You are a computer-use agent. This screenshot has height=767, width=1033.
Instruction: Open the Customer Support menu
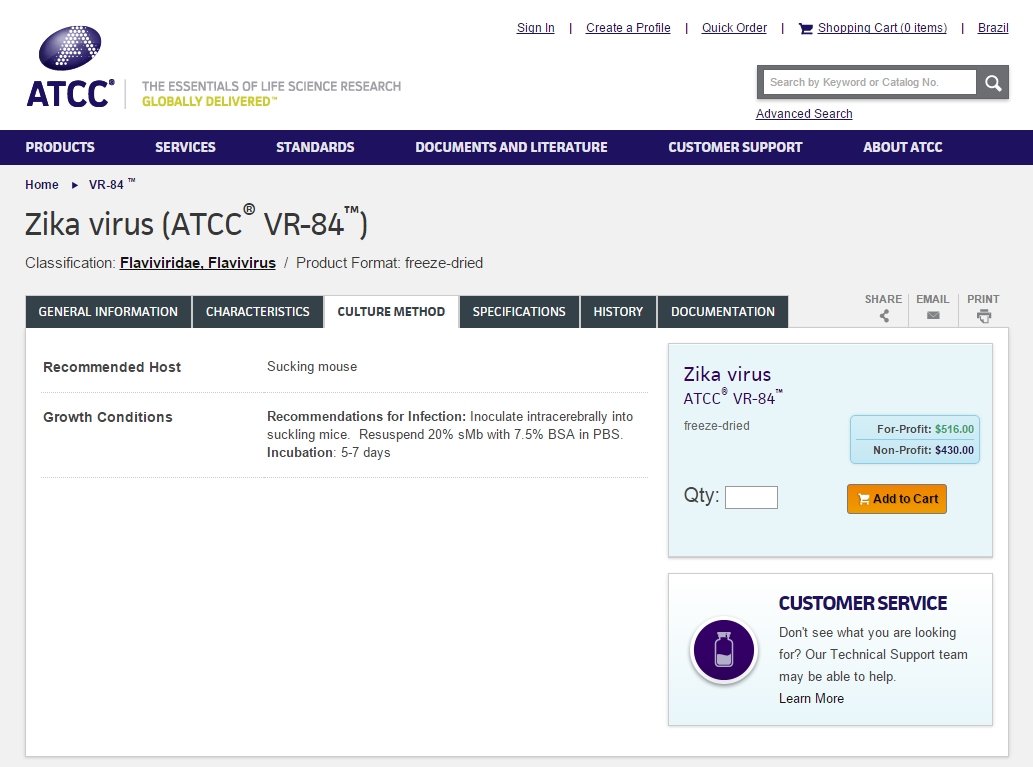[x=735, y=148]
